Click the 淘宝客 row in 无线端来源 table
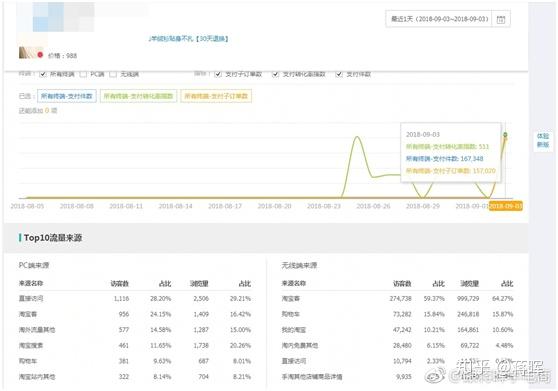The height and width of the screenshot is (391, 558). 398,298
